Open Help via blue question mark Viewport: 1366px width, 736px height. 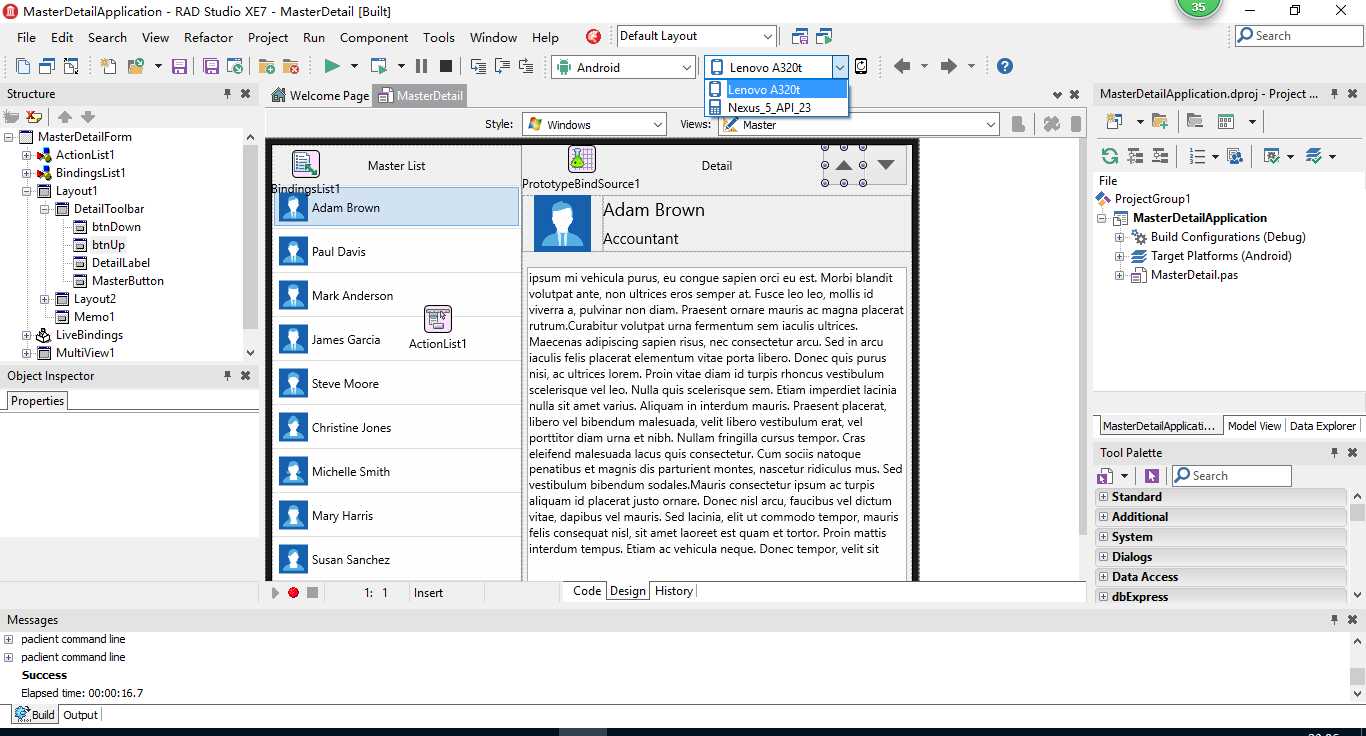(1005, 66)
